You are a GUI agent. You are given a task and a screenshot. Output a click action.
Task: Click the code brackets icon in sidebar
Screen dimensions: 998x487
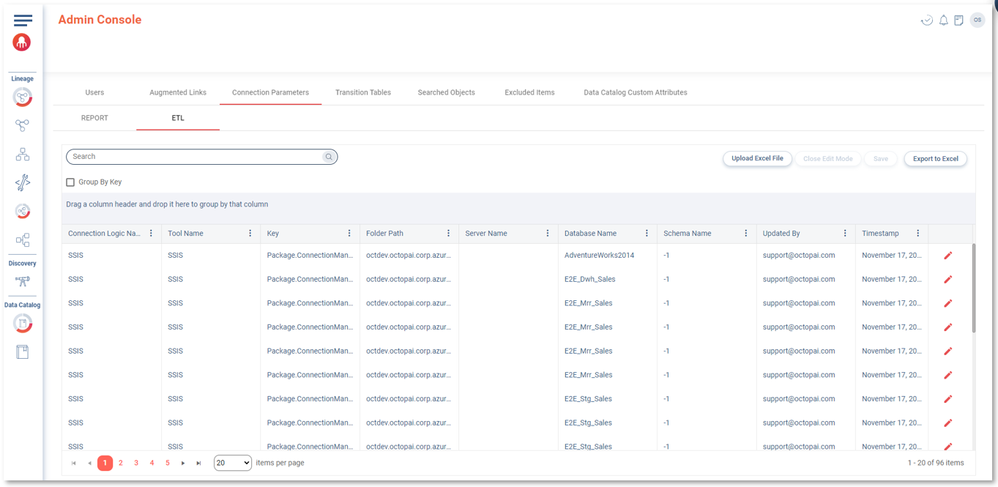click(x=22, y=182)
